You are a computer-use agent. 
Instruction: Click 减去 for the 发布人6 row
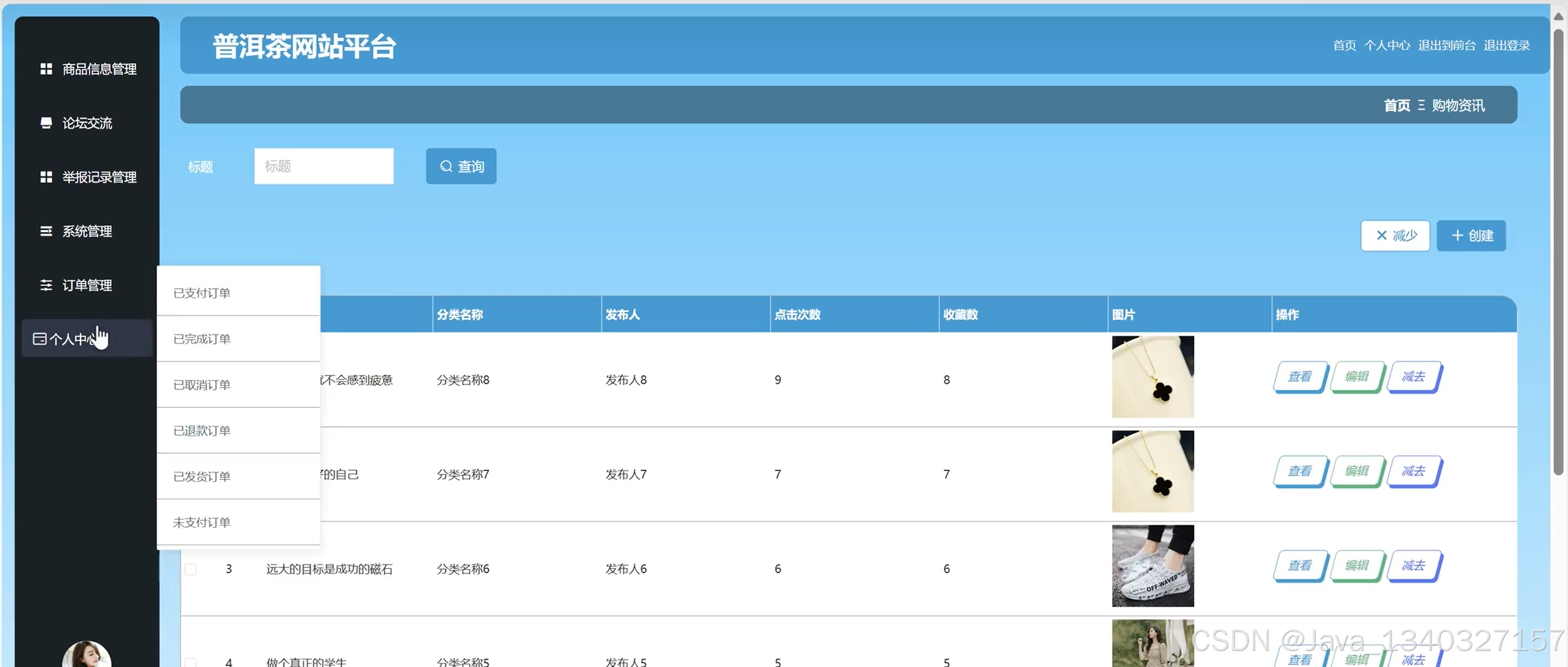click(1414, 565)
